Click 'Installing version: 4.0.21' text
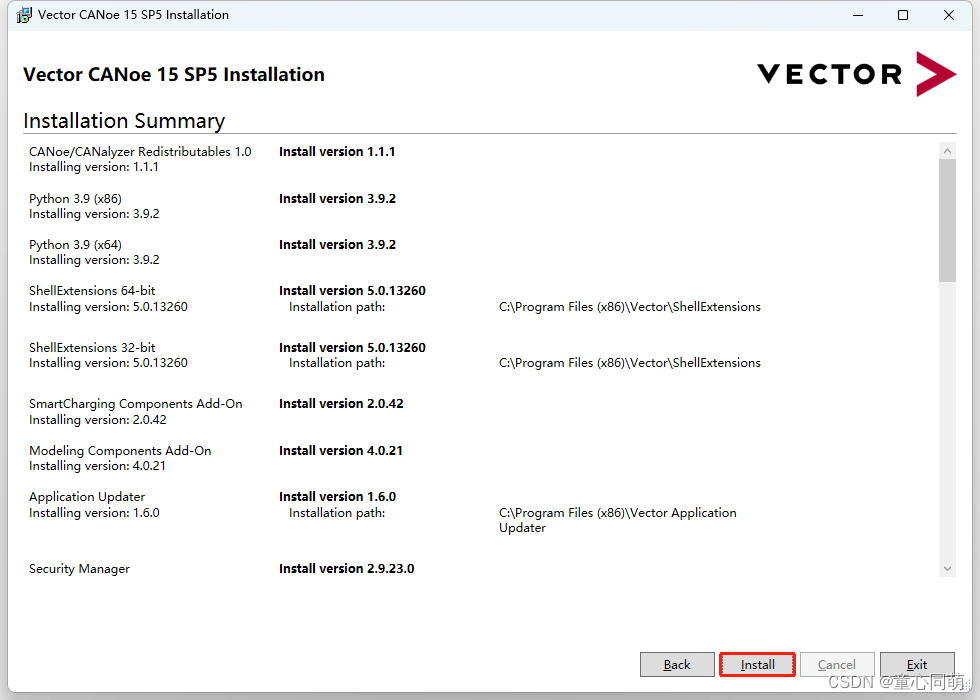980x700 pixels. pyautogui.click(x=98, y=466)
